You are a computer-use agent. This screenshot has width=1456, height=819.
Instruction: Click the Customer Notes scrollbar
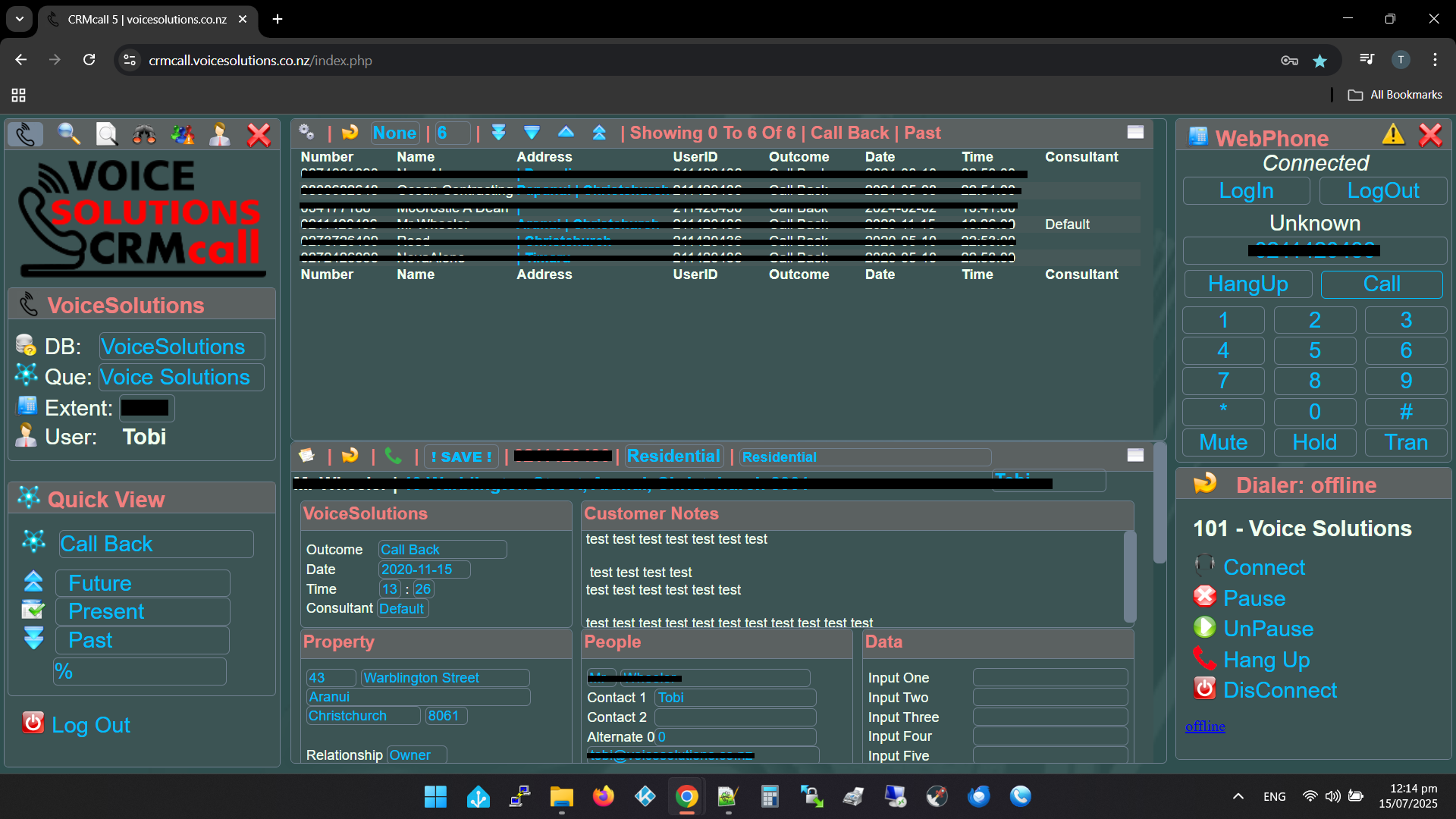click(x=1129, y=576)
